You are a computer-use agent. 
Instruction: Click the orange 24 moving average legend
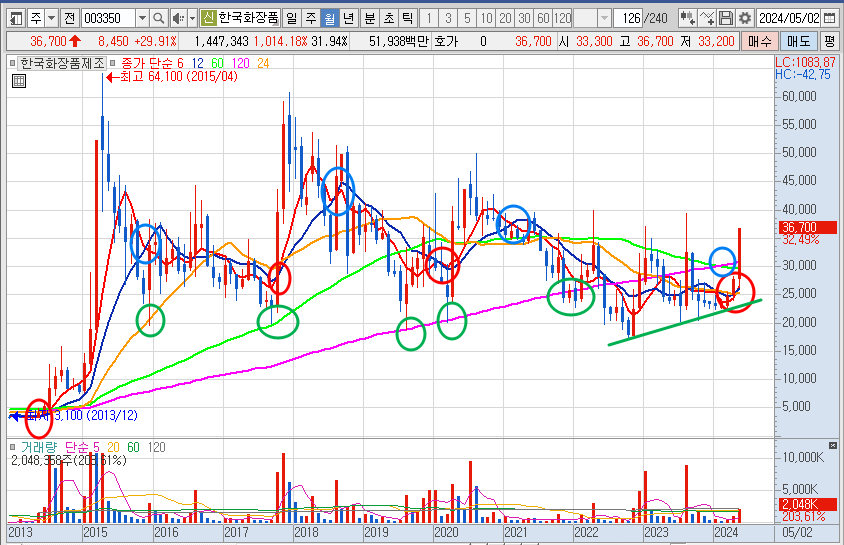click(x=263, y=63)
